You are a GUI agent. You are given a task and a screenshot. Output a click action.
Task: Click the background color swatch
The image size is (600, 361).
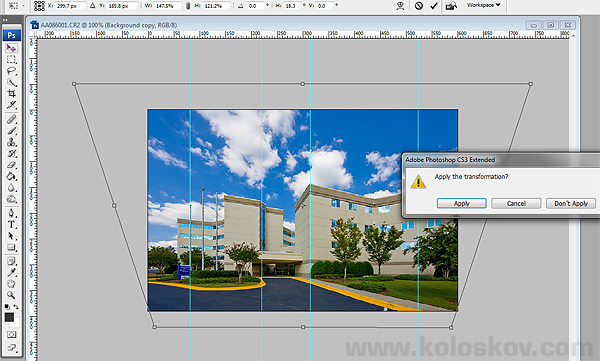tap(15, 324)
